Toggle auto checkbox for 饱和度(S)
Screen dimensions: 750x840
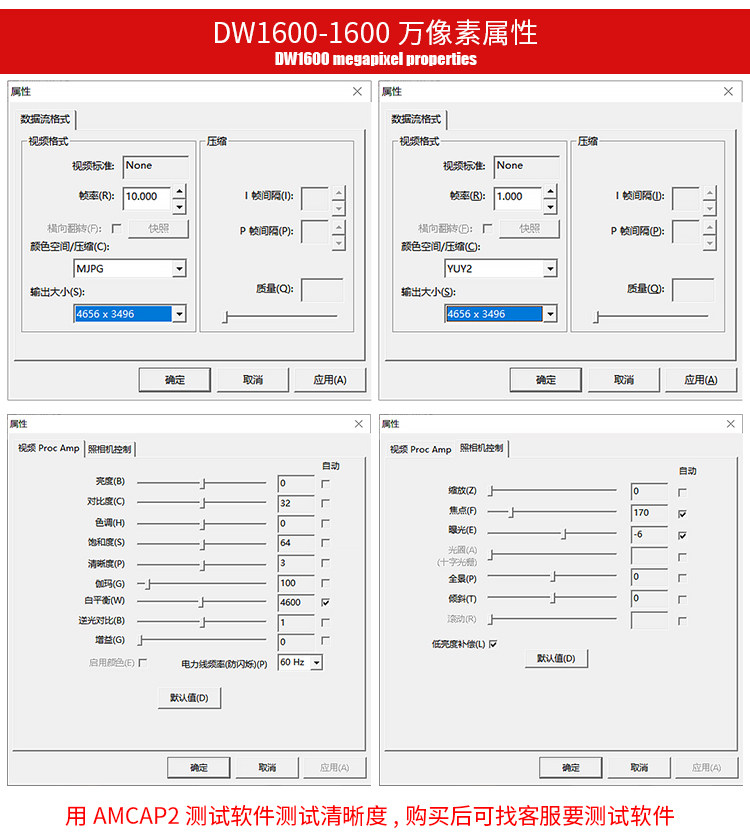[325, 543]
